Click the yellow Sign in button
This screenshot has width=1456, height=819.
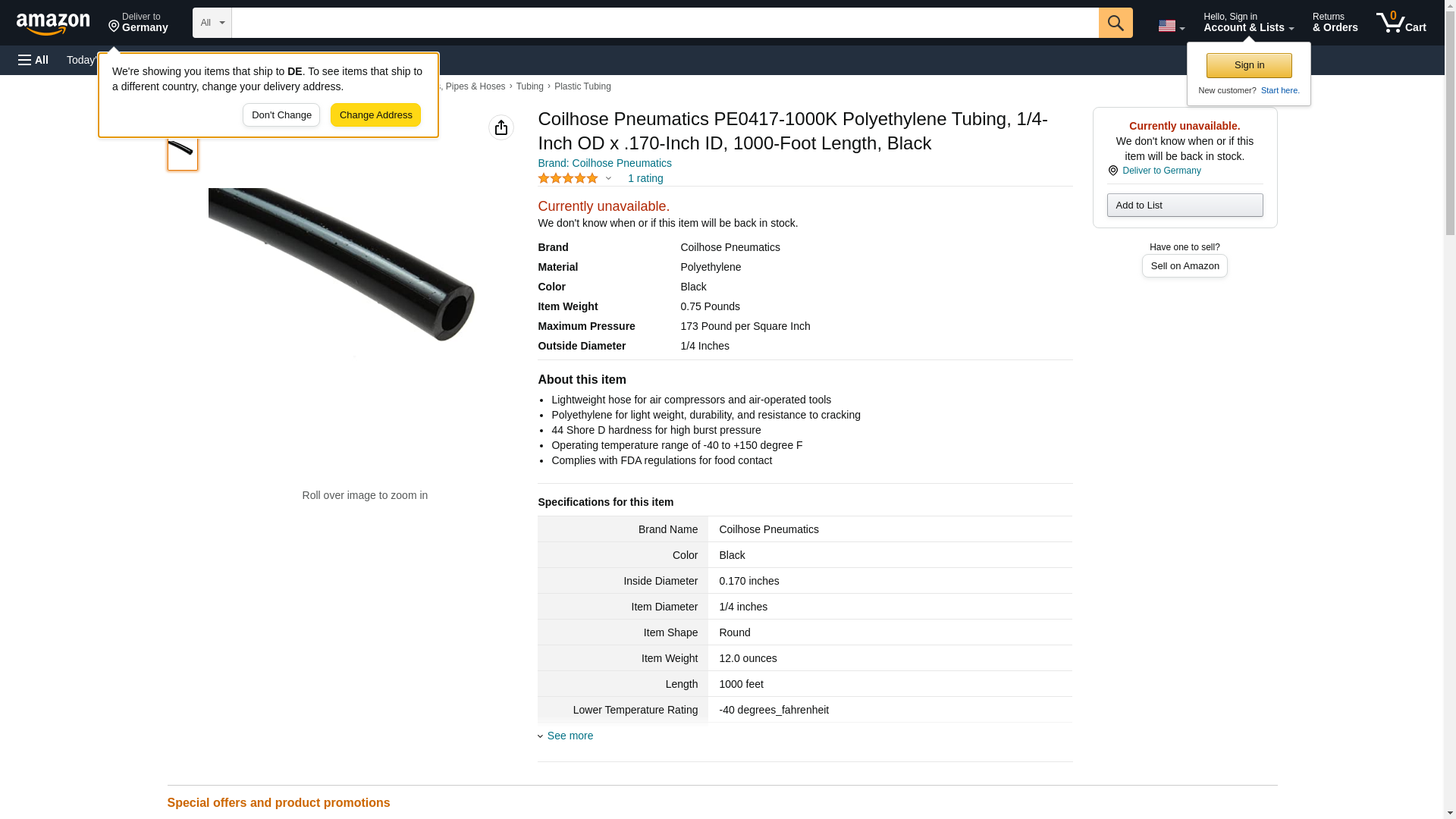tap(1248, 65)
